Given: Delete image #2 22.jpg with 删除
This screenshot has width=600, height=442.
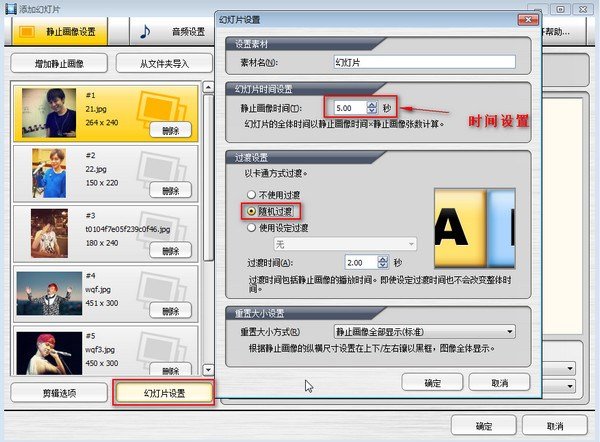Looking at the screenshot, I should [171, 191].
